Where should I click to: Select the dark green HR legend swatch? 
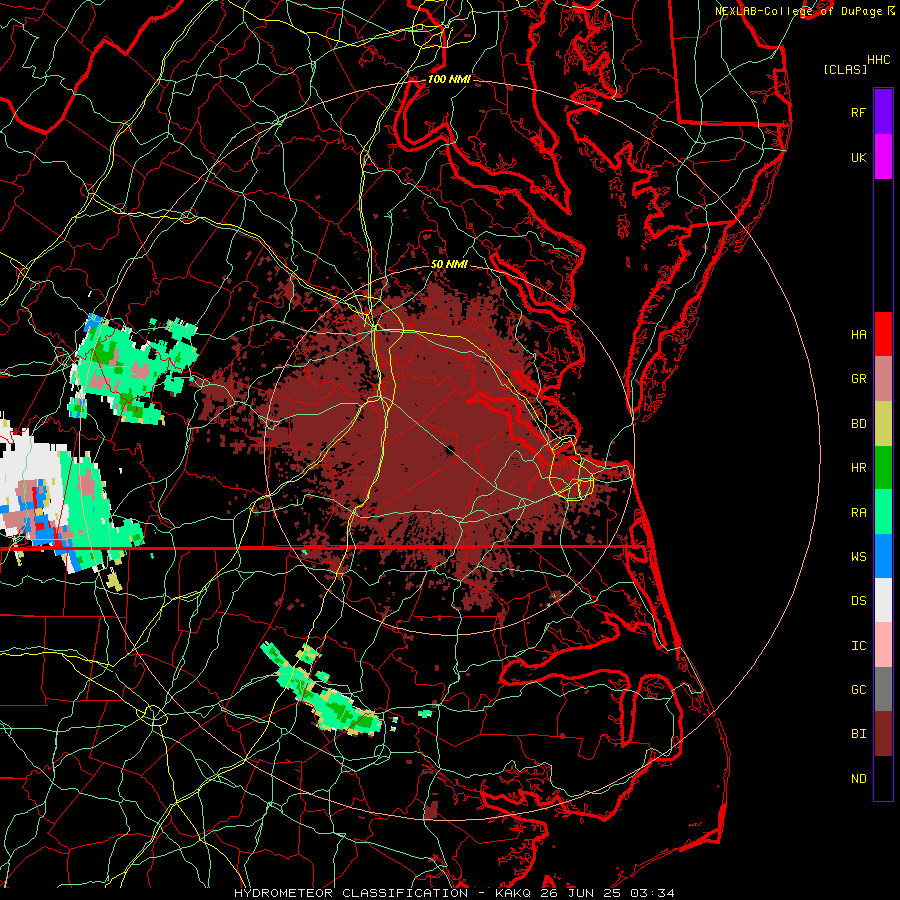click(883, 468)
